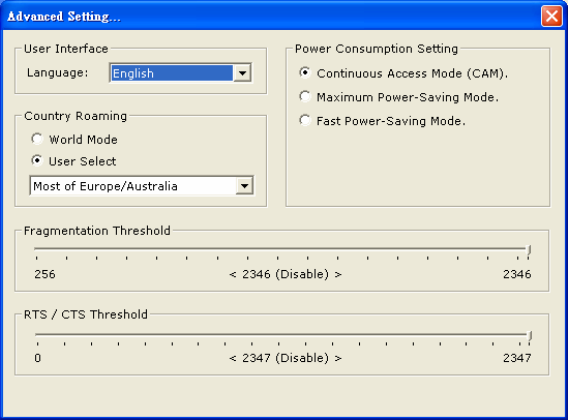This screenshot has width=568, height=420.
Task: Click Fragmentation Threshold slider thumb
Action: pyautogui.click(x=529, y=250)
